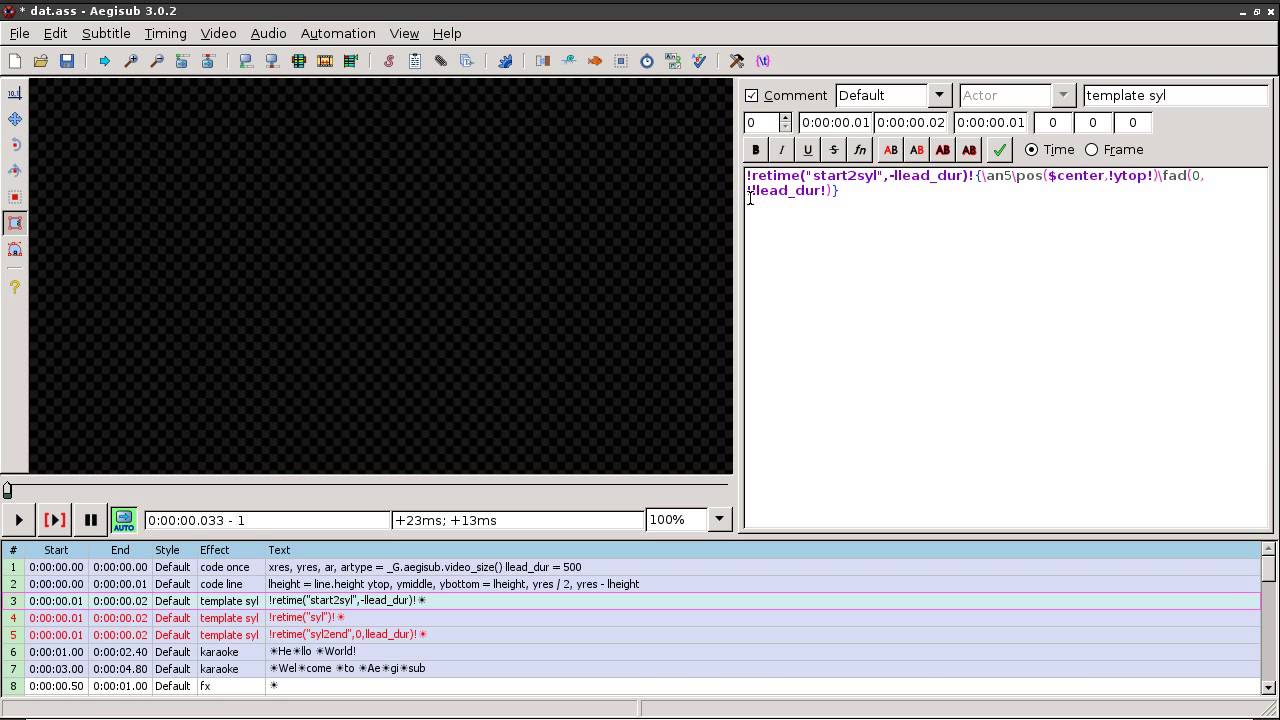Image resolution: width=1280 pixels, height=720 pixels.
Task: Open the Edit menu
Action: [55, 33]
